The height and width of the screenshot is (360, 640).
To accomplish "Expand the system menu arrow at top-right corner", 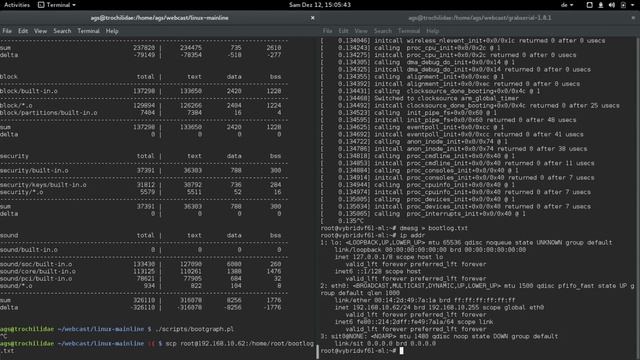I will click(633, 5).
